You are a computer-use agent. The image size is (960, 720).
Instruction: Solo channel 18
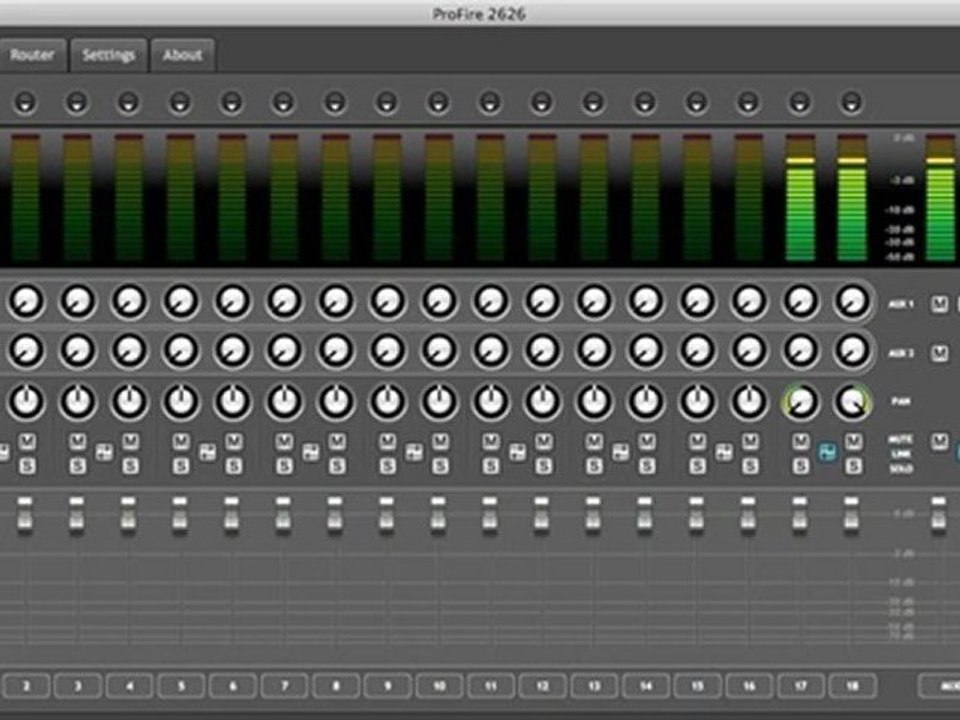point(853,467)
